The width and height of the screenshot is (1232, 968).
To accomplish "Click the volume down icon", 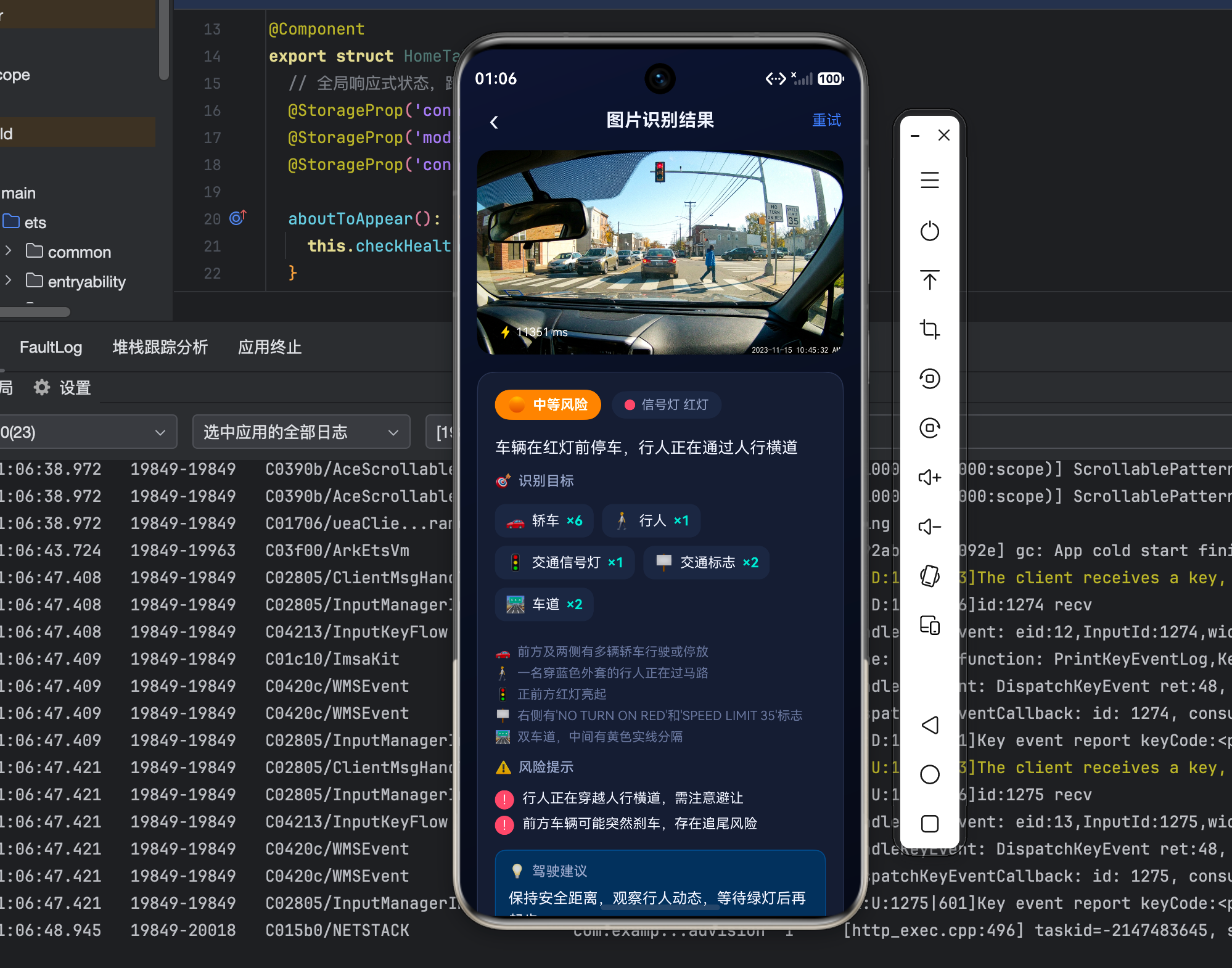I will pos(930,527).
